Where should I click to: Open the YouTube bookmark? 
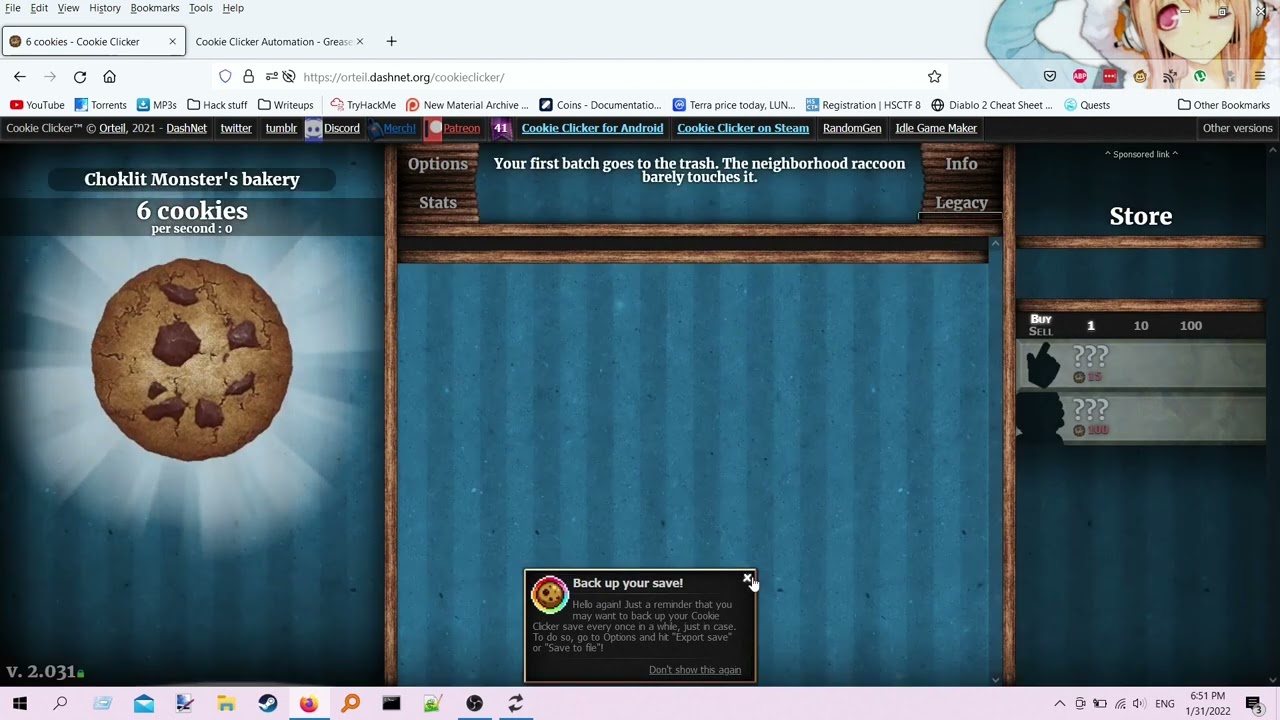click(x=37, y=105)
